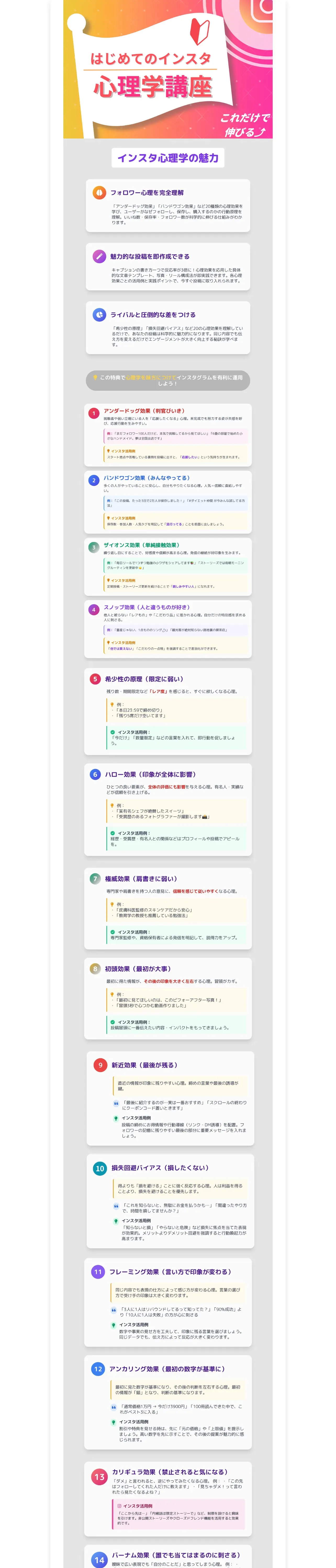Click the blue example box in the バンドワゴン効果 card
336x1568 pixels.
[176, 503]
